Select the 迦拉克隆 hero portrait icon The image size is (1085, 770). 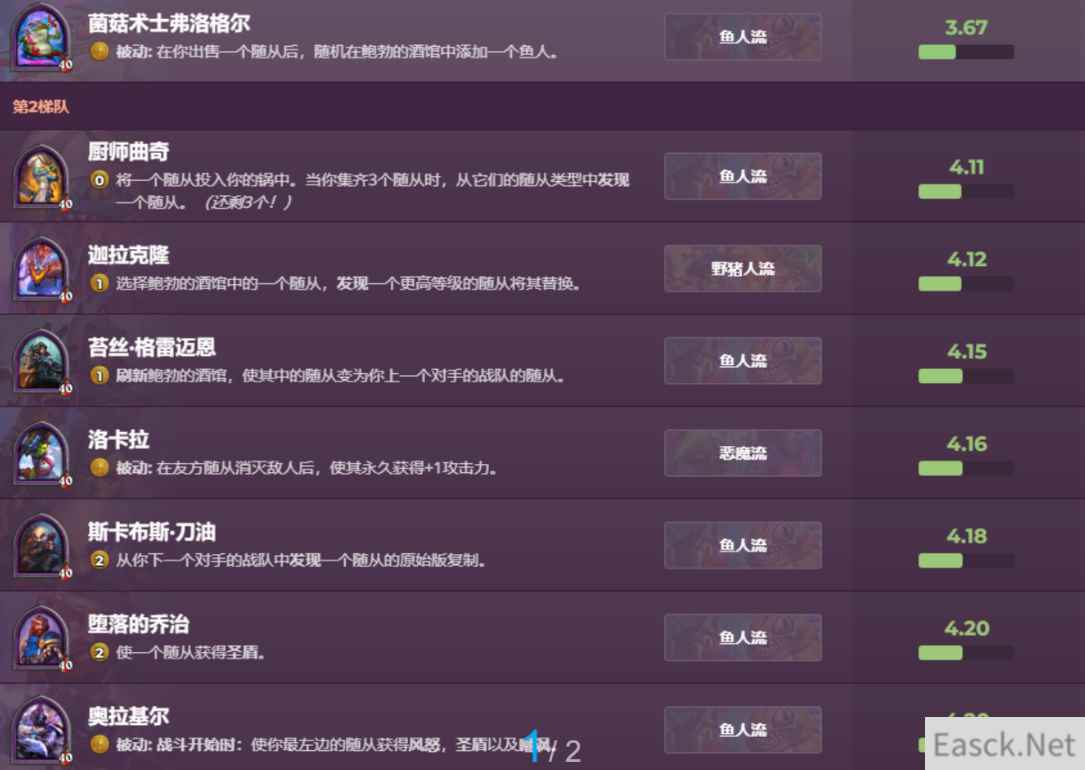[42, 269]
